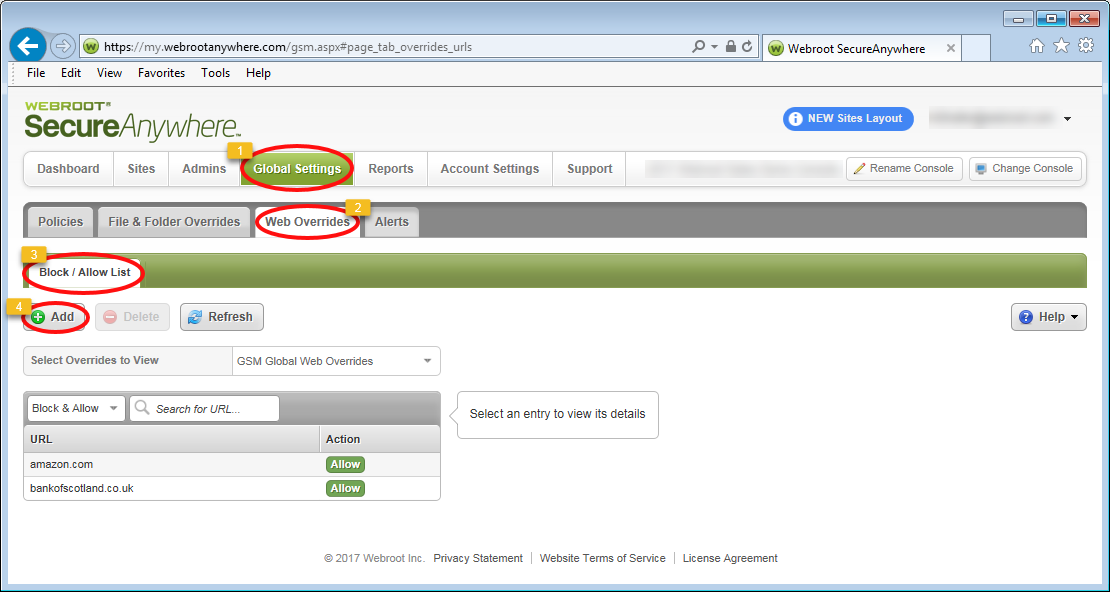Viewport: 1110px width, 592px height.
Task: Click the Allow badge for amazon.com
Action: click(345, 465)
